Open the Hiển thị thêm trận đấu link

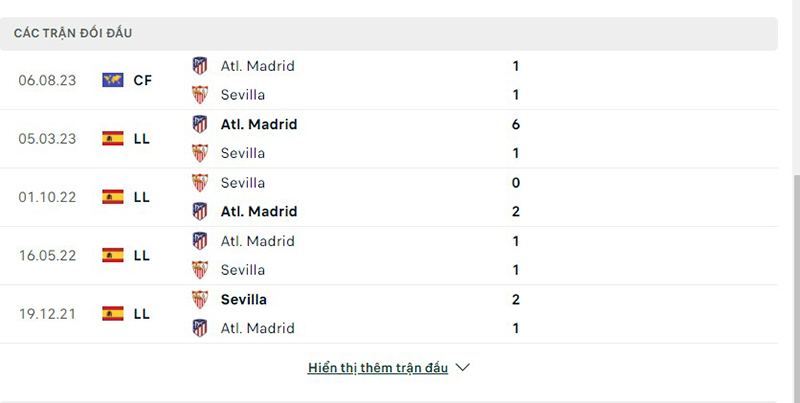pos(376,367)
